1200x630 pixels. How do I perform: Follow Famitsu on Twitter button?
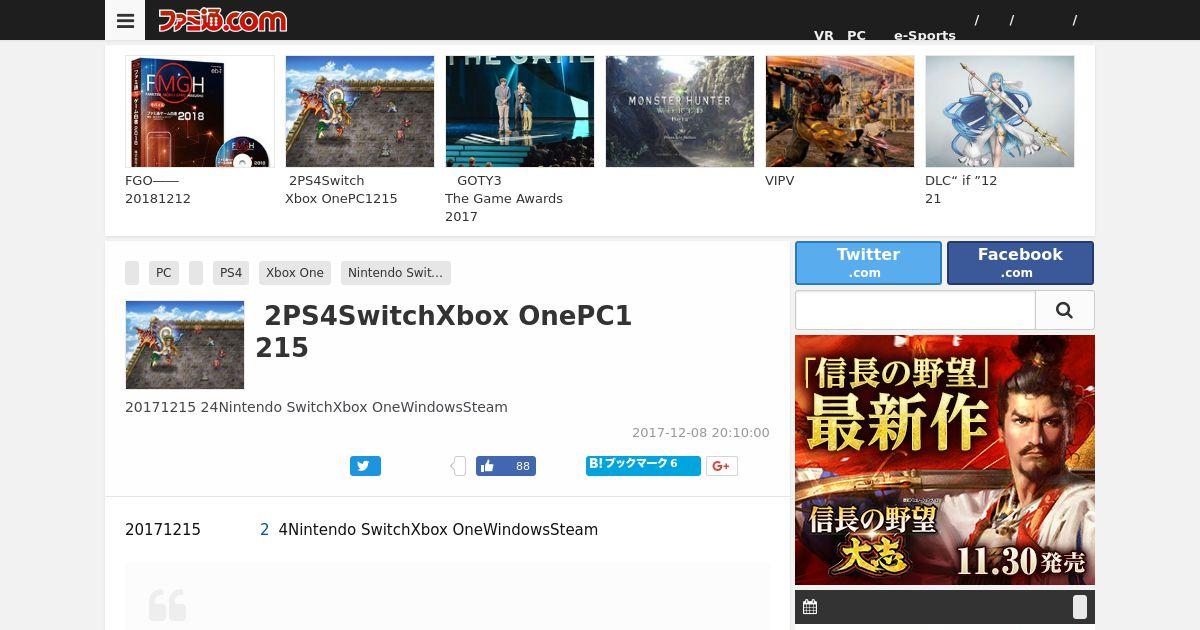pos(868,263)
